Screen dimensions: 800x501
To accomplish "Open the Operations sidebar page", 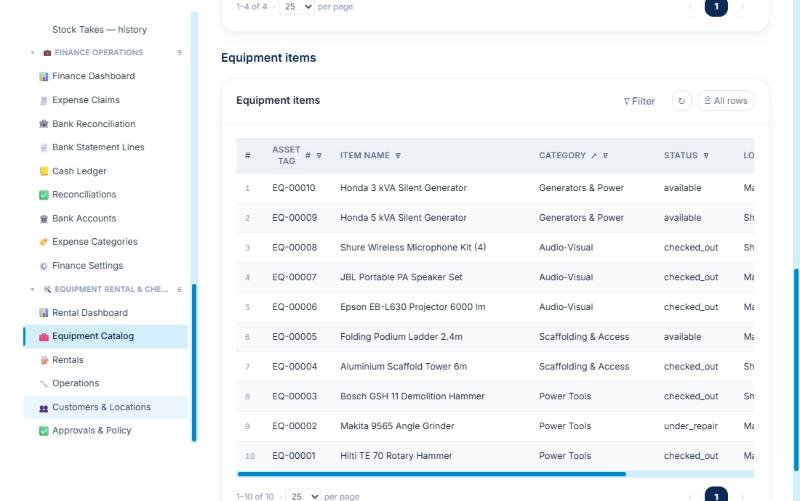I will 76,383.
